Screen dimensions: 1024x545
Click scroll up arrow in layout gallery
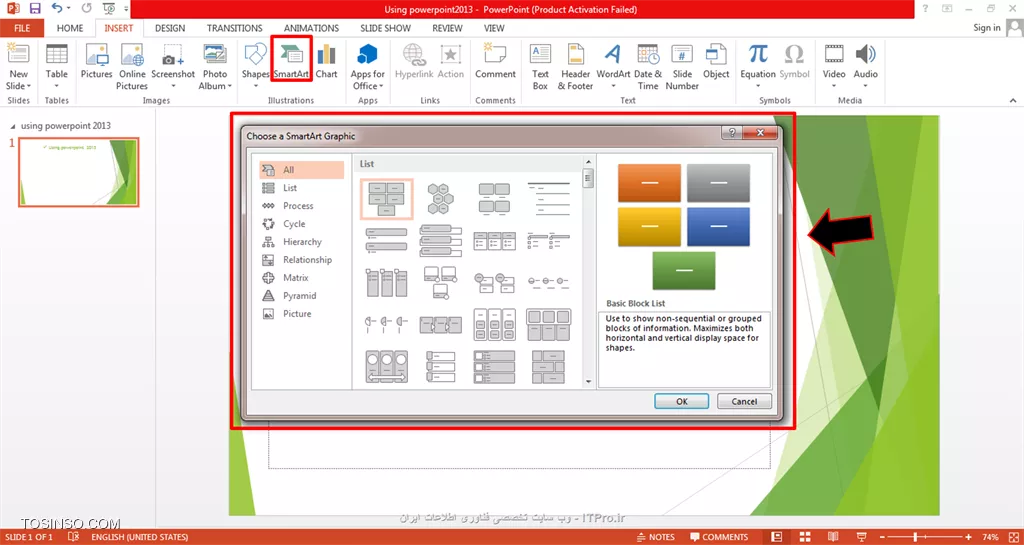coord(588,161)
